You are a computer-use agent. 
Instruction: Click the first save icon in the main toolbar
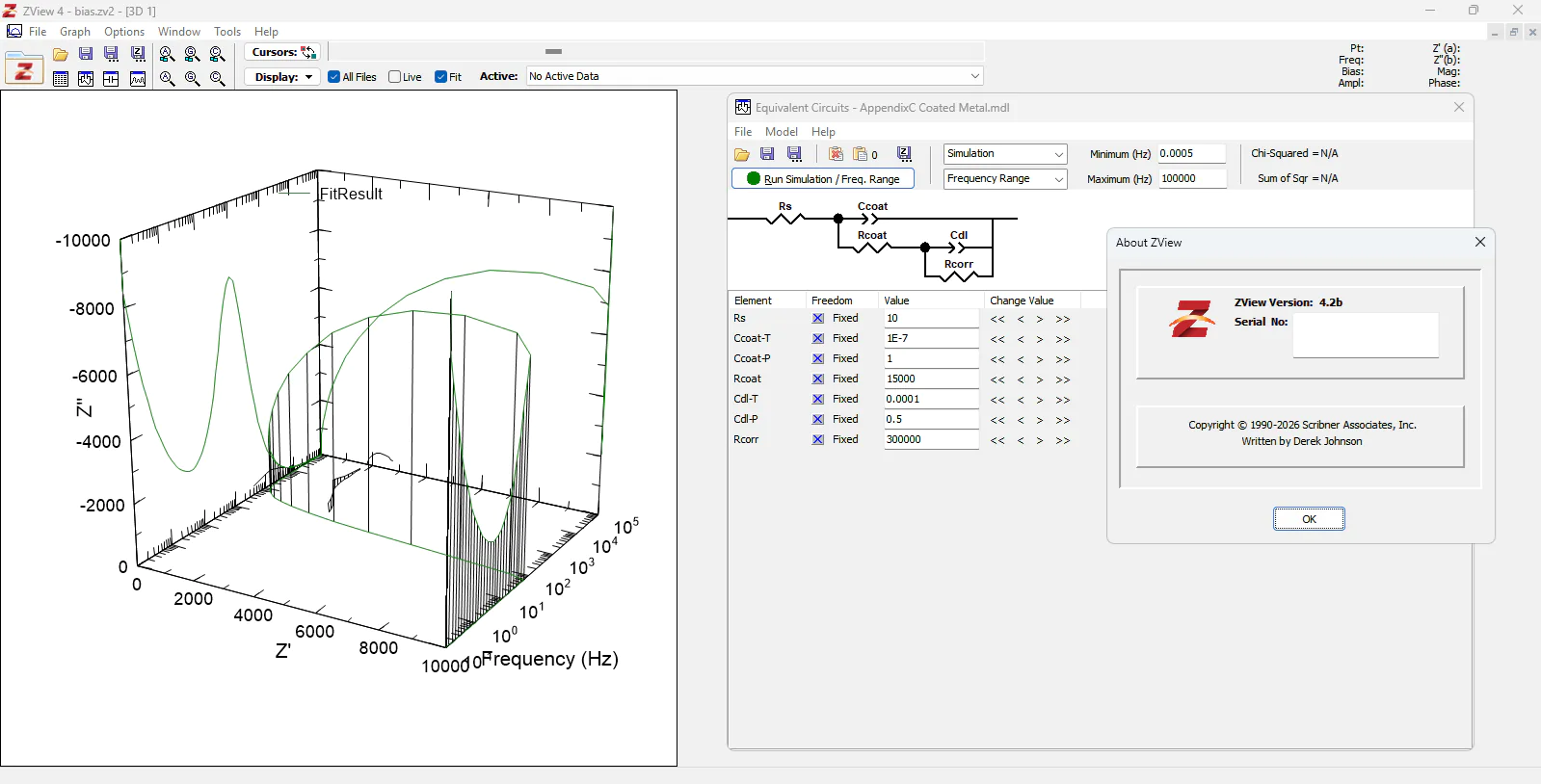tap(86, 55)
